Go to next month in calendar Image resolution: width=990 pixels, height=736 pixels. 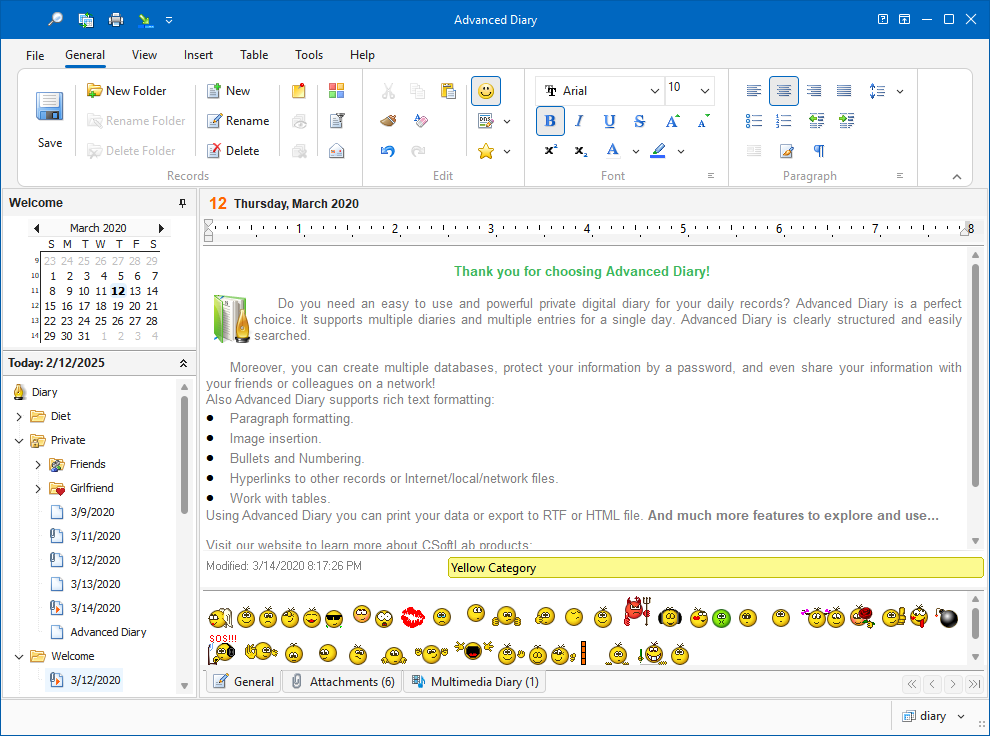161,229
